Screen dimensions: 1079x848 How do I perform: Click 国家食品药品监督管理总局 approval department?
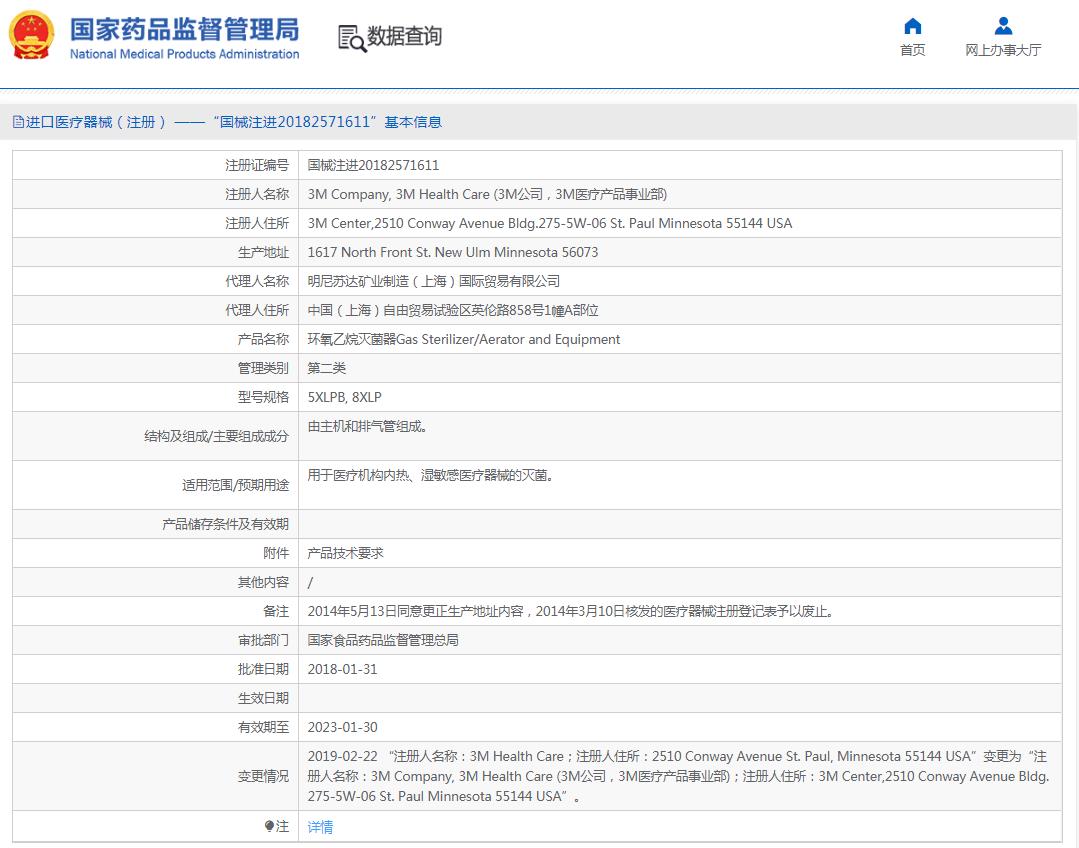pyautogui.click(x=383, y=640)
